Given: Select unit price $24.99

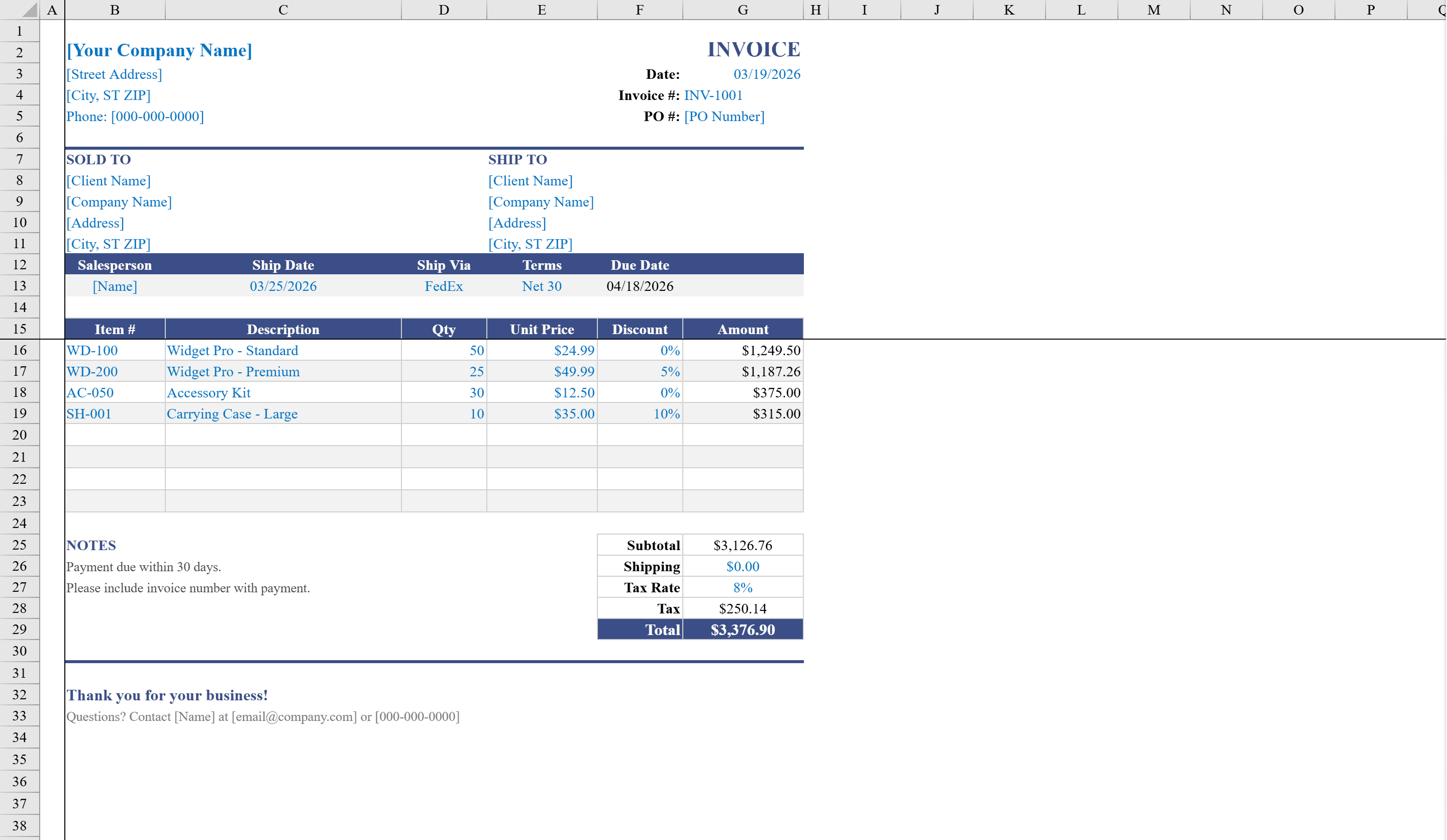Looking at the screenshot, I should (x=542, y=350).
